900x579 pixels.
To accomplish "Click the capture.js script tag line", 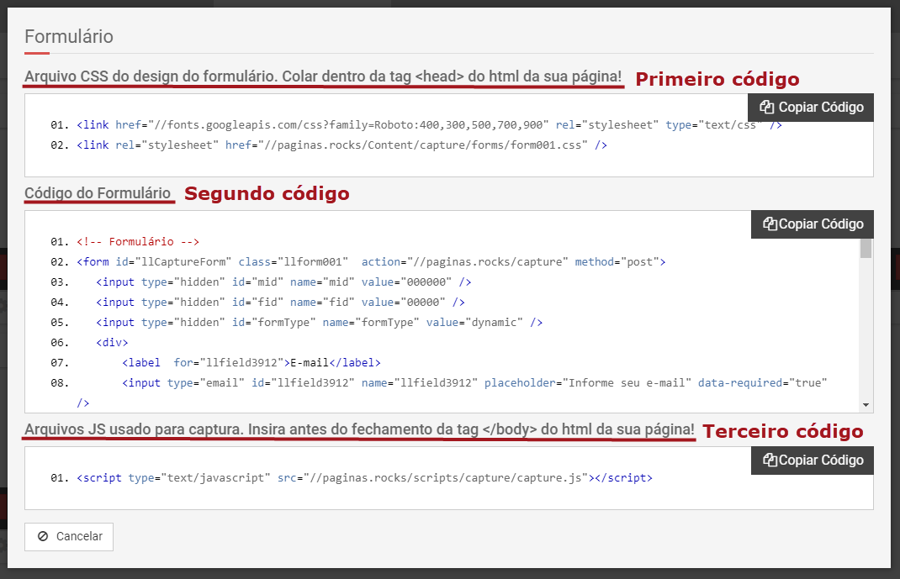I will click(364, 479).
